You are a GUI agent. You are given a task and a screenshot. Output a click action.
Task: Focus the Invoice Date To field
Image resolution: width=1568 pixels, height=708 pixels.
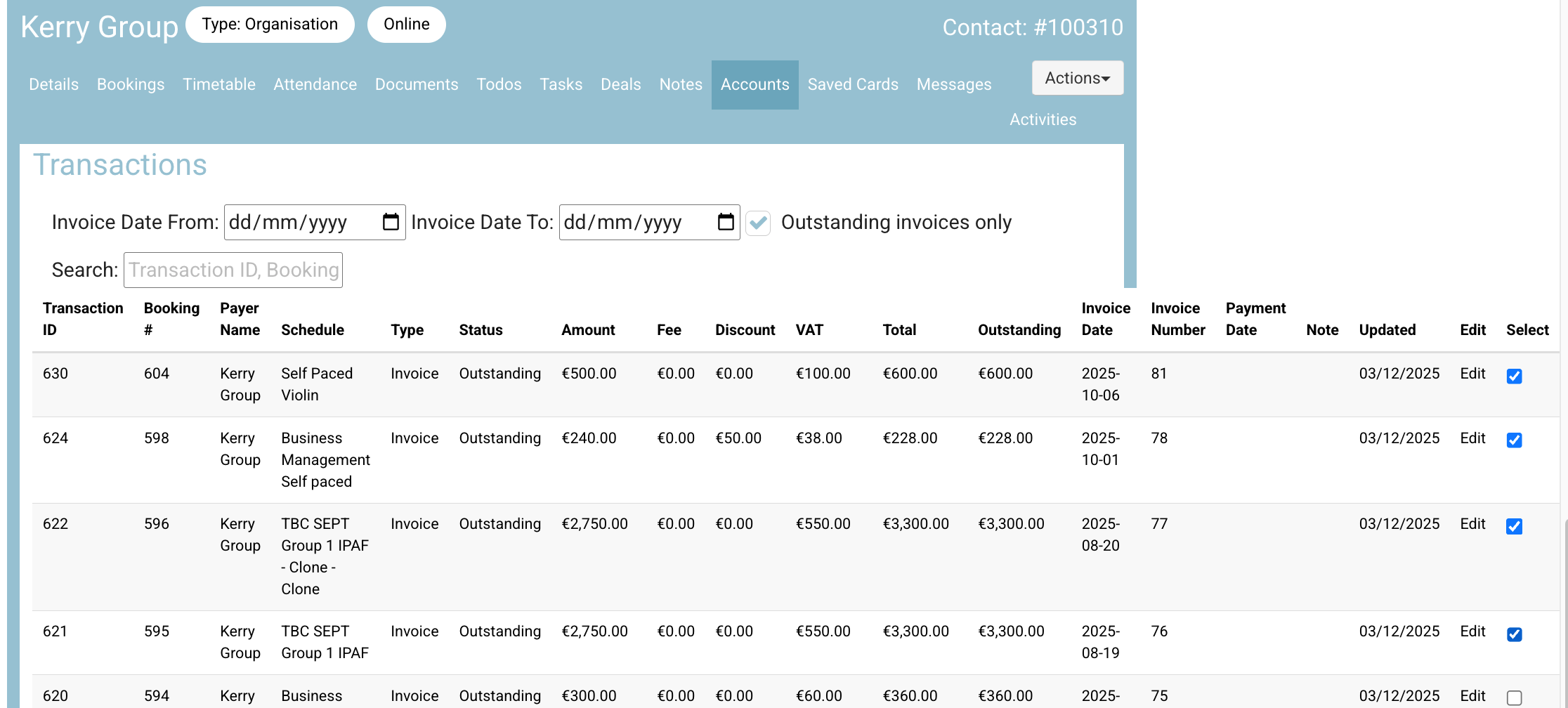click(x=650, y=222)
